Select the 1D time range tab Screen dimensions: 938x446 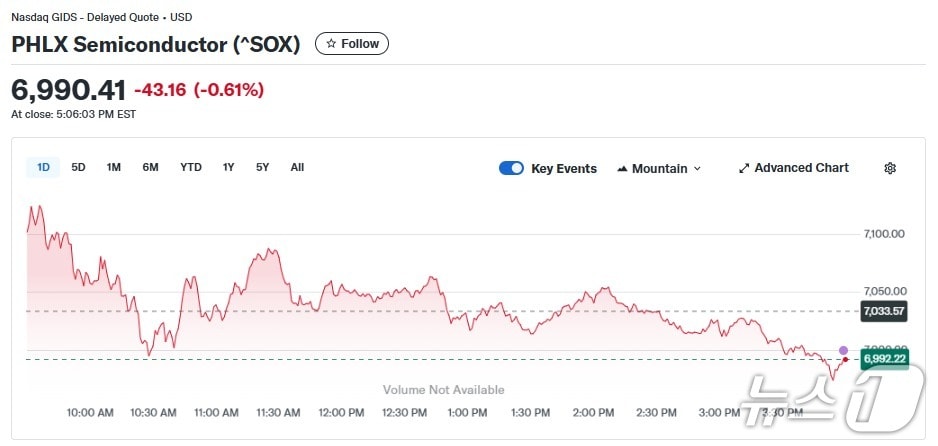pyautogui.click(x=43, y=167)
